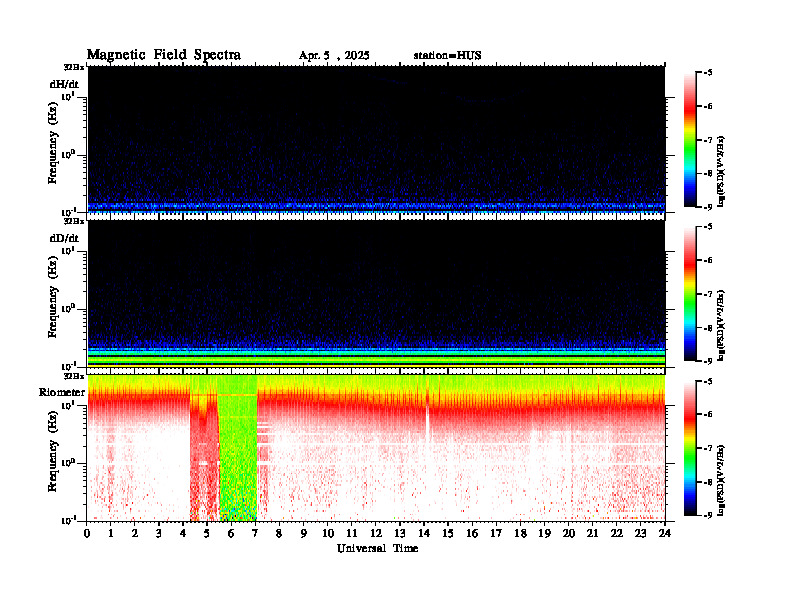Click hour "2" on the Universal Time axis
Viewport: 792px width, 612px height.
(135, 533)
